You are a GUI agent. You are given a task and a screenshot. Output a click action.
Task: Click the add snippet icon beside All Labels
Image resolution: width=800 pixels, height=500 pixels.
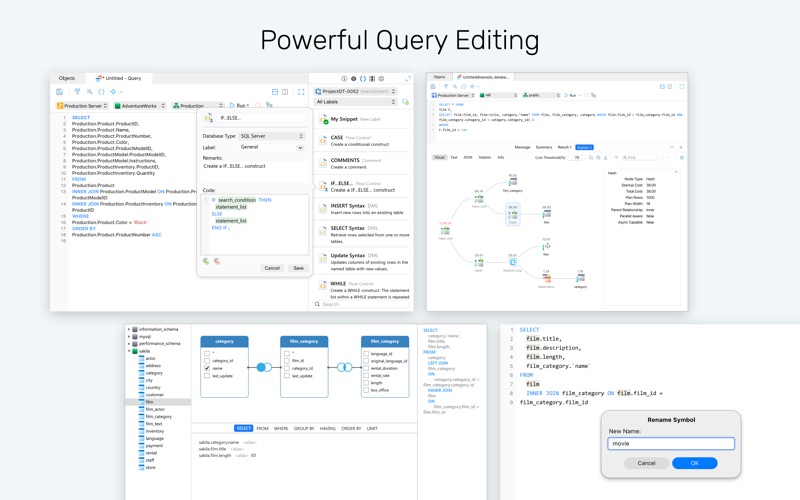(x=406, y=102)
